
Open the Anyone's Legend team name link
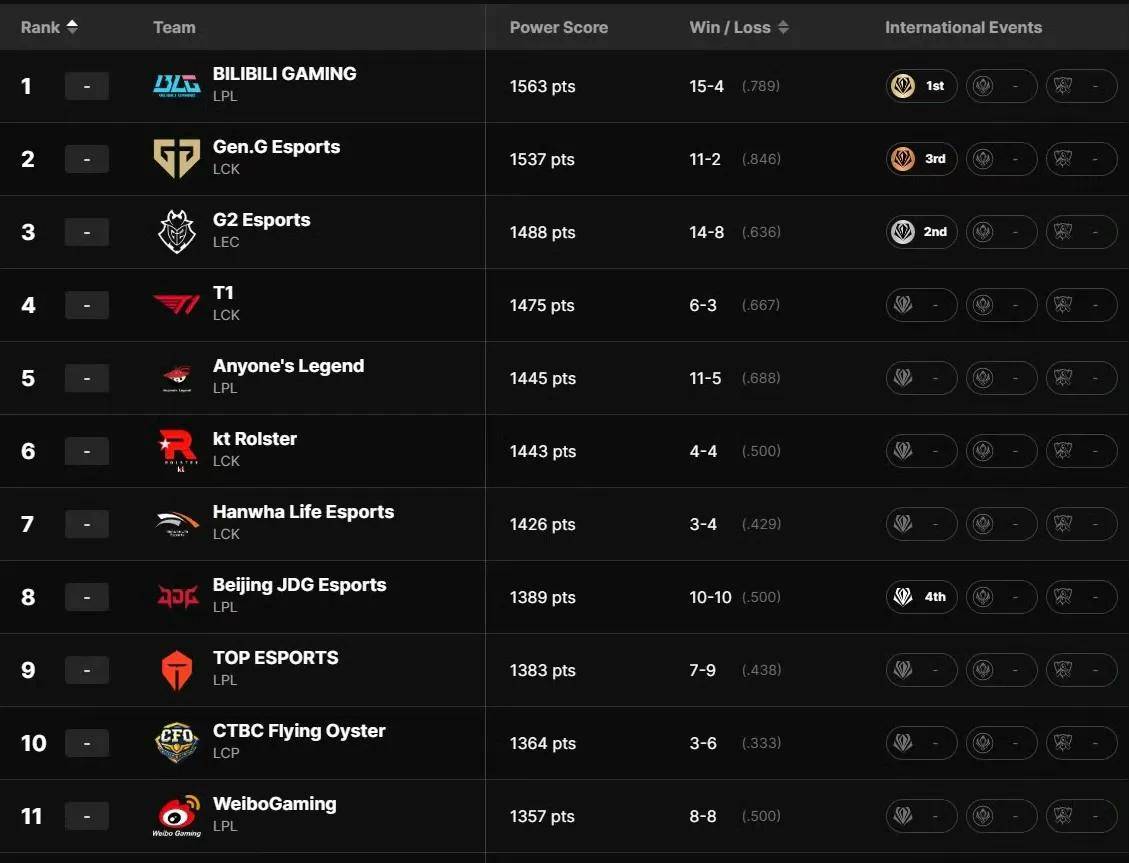pyautogui.click(x=288, y=366)
